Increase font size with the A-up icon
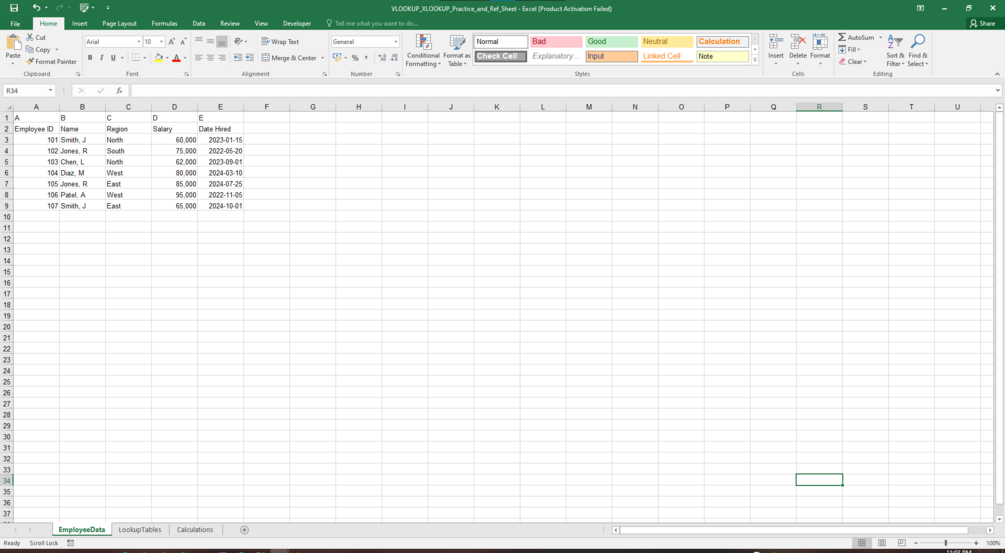 [x=171, y=42]
